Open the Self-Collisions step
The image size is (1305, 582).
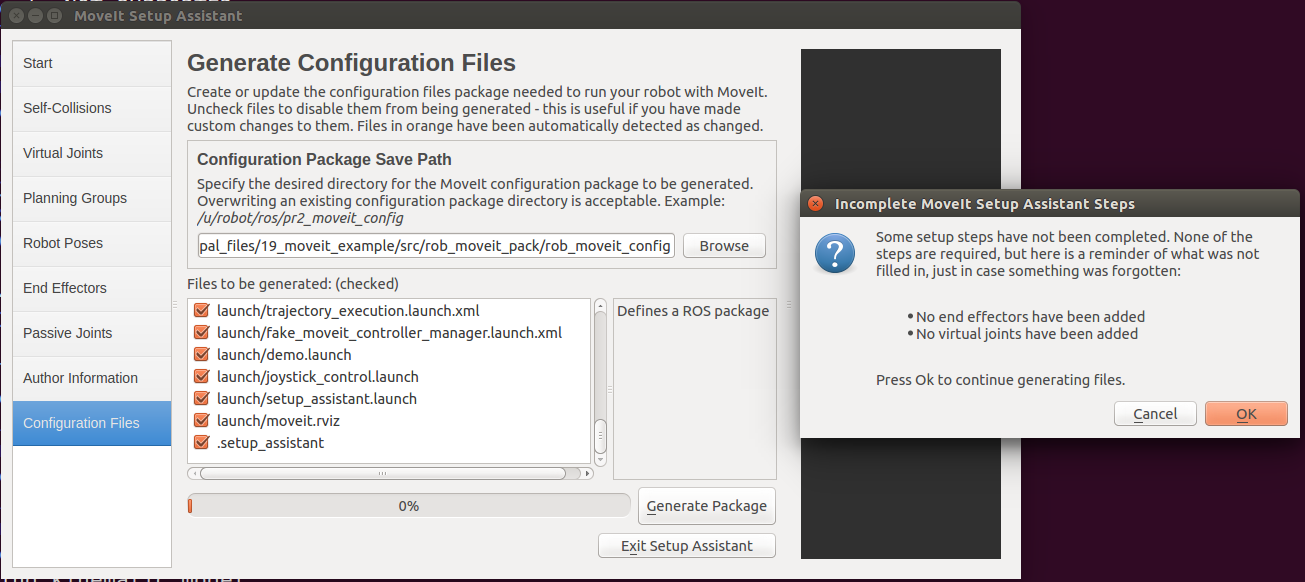pos(92,108)
